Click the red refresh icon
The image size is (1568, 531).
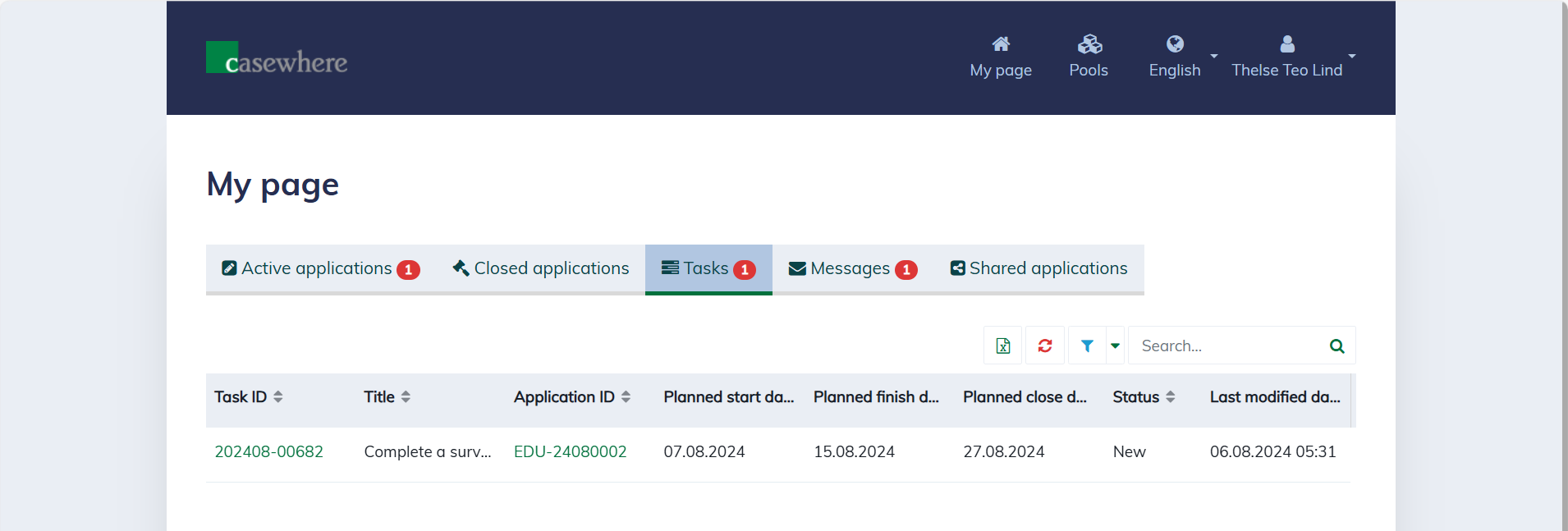click(x=1044, y=346)
